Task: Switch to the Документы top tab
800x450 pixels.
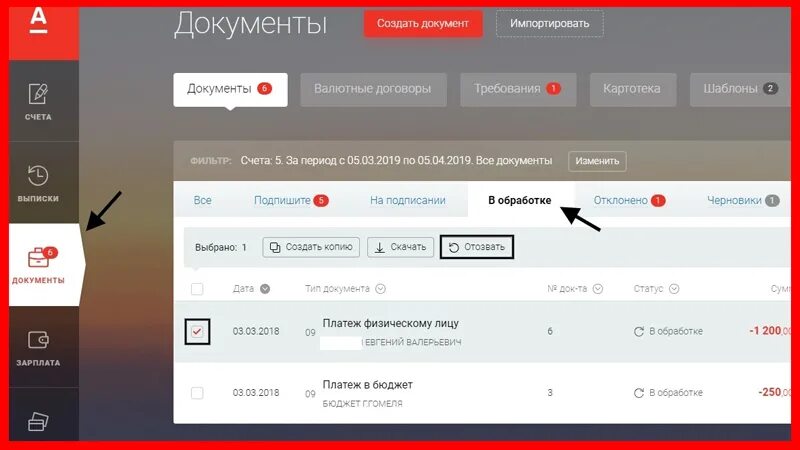Action: 230,89
